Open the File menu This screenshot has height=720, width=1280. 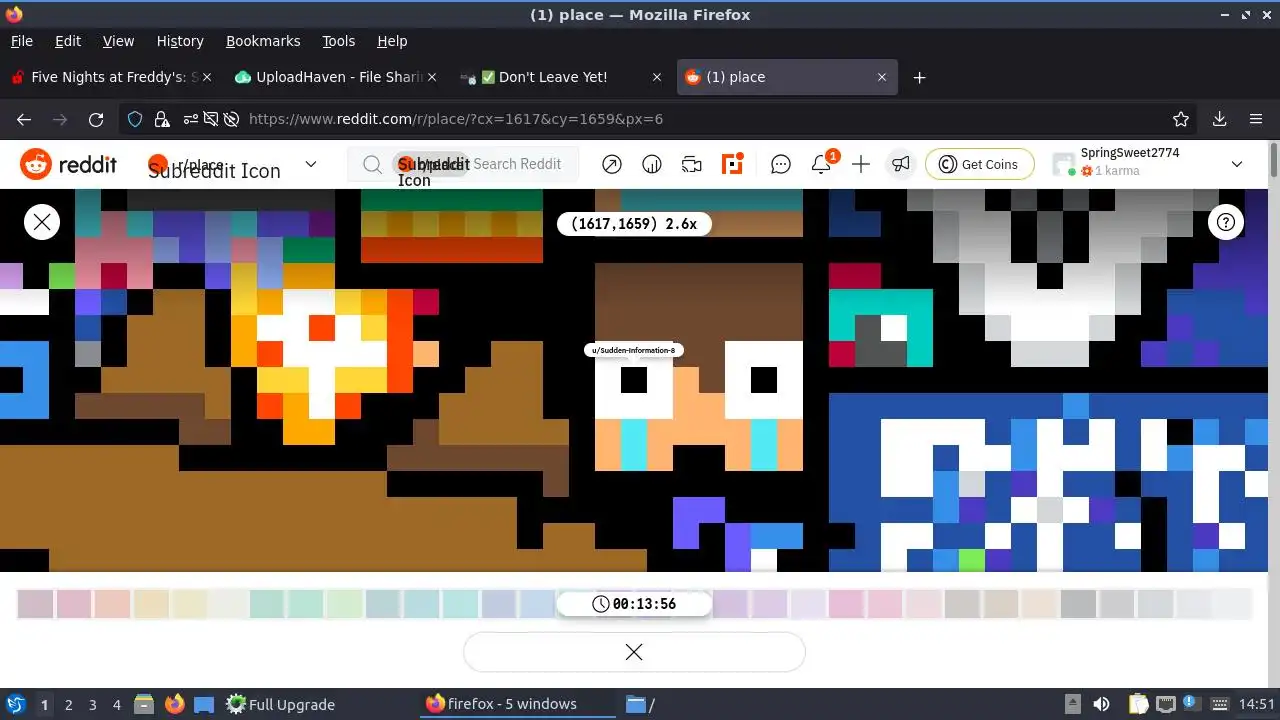(x=21, y=41)
